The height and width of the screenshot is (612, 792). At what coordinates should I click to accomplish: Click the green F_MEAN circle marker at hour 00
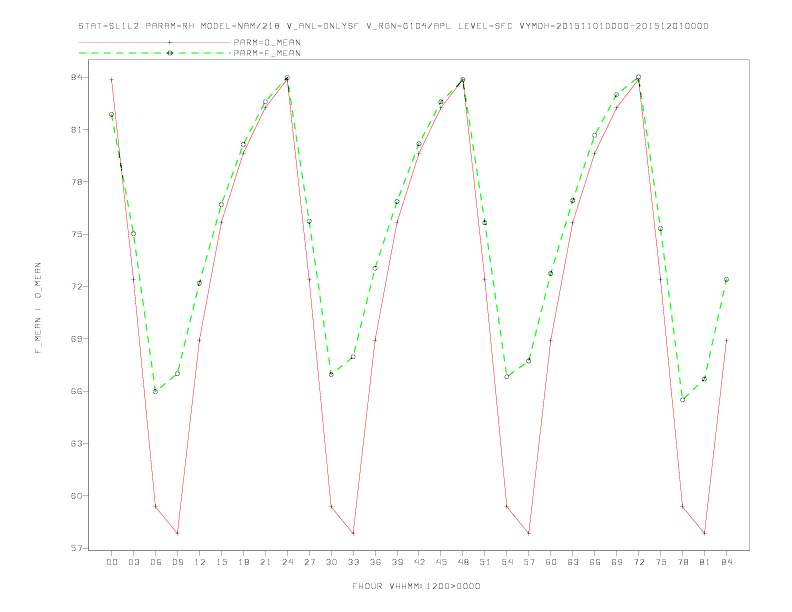pos(112,115)
